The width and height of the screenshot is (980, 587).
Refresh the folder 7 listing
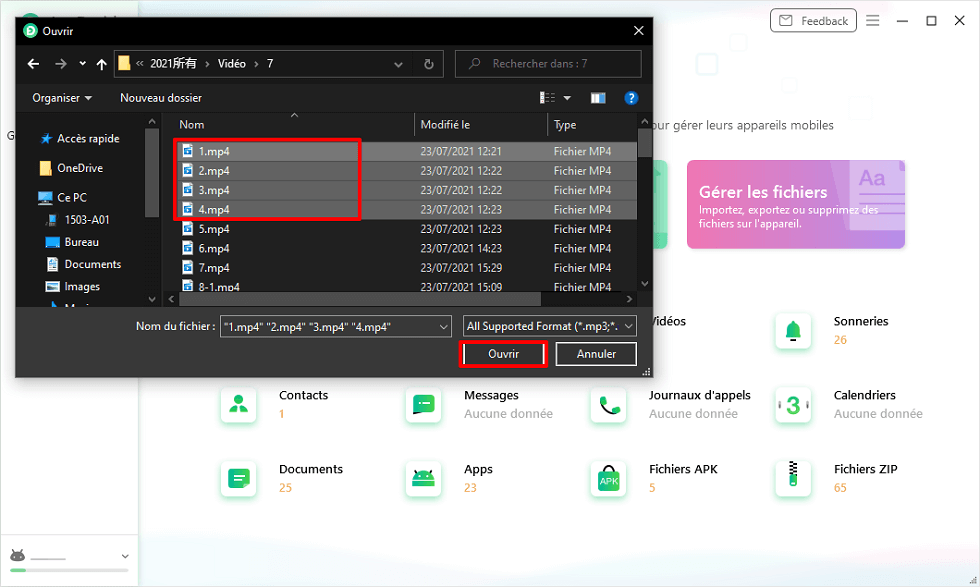pyautogui.click(x=429, y=64)
